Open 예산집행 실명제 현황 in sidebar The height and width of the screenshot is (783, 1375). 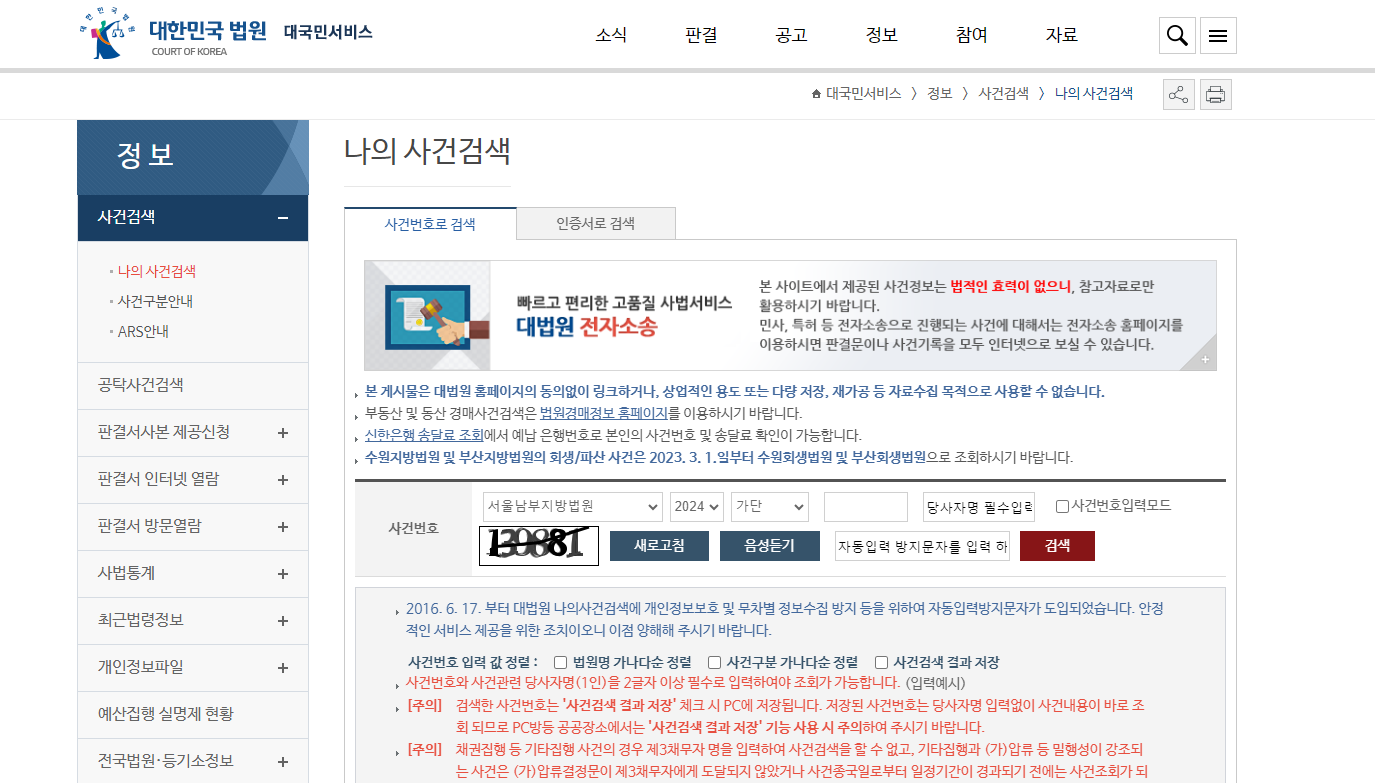click(193, 714)
